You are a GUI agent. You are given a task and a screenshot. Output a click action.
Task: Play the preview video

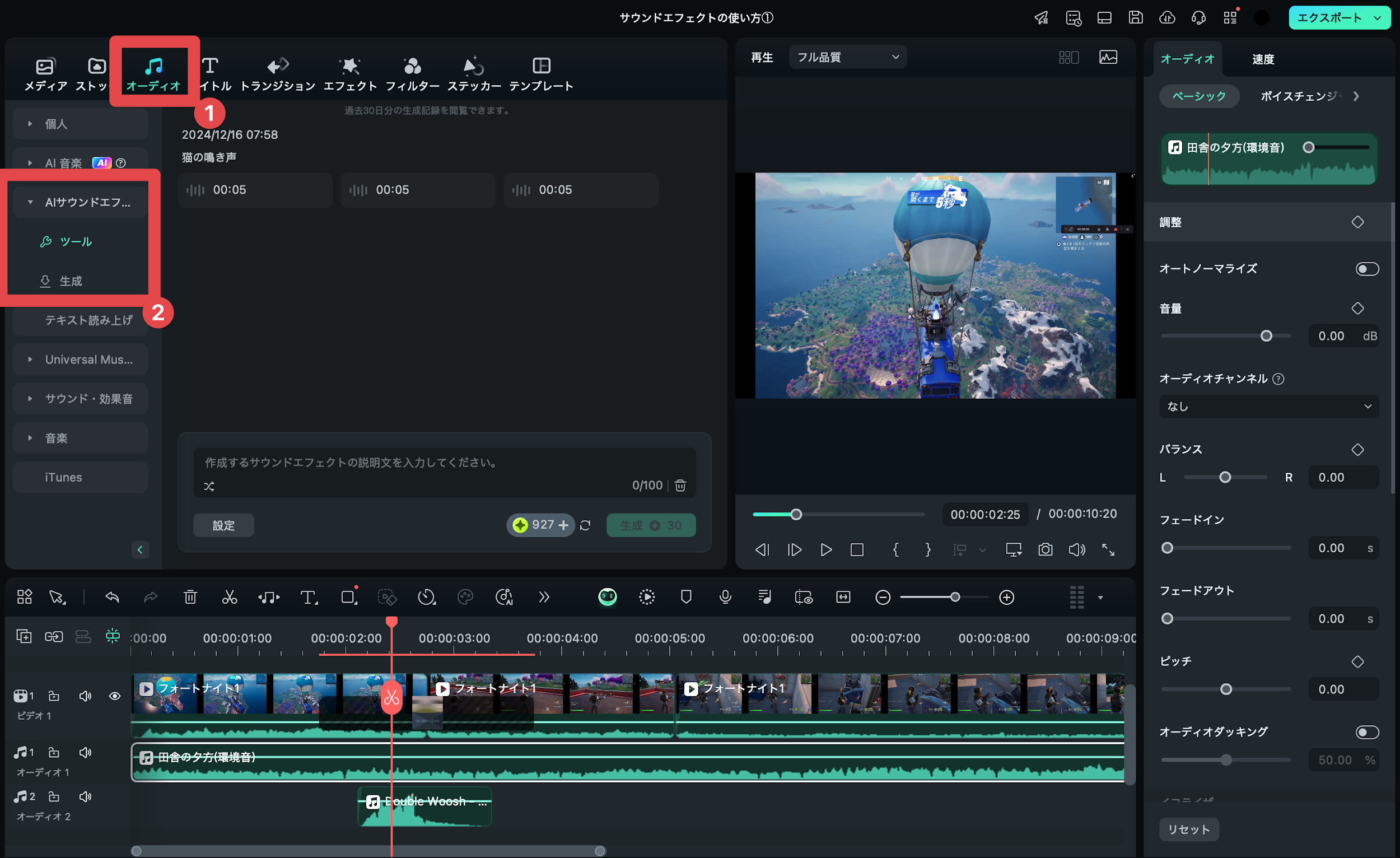coord(826,549)
